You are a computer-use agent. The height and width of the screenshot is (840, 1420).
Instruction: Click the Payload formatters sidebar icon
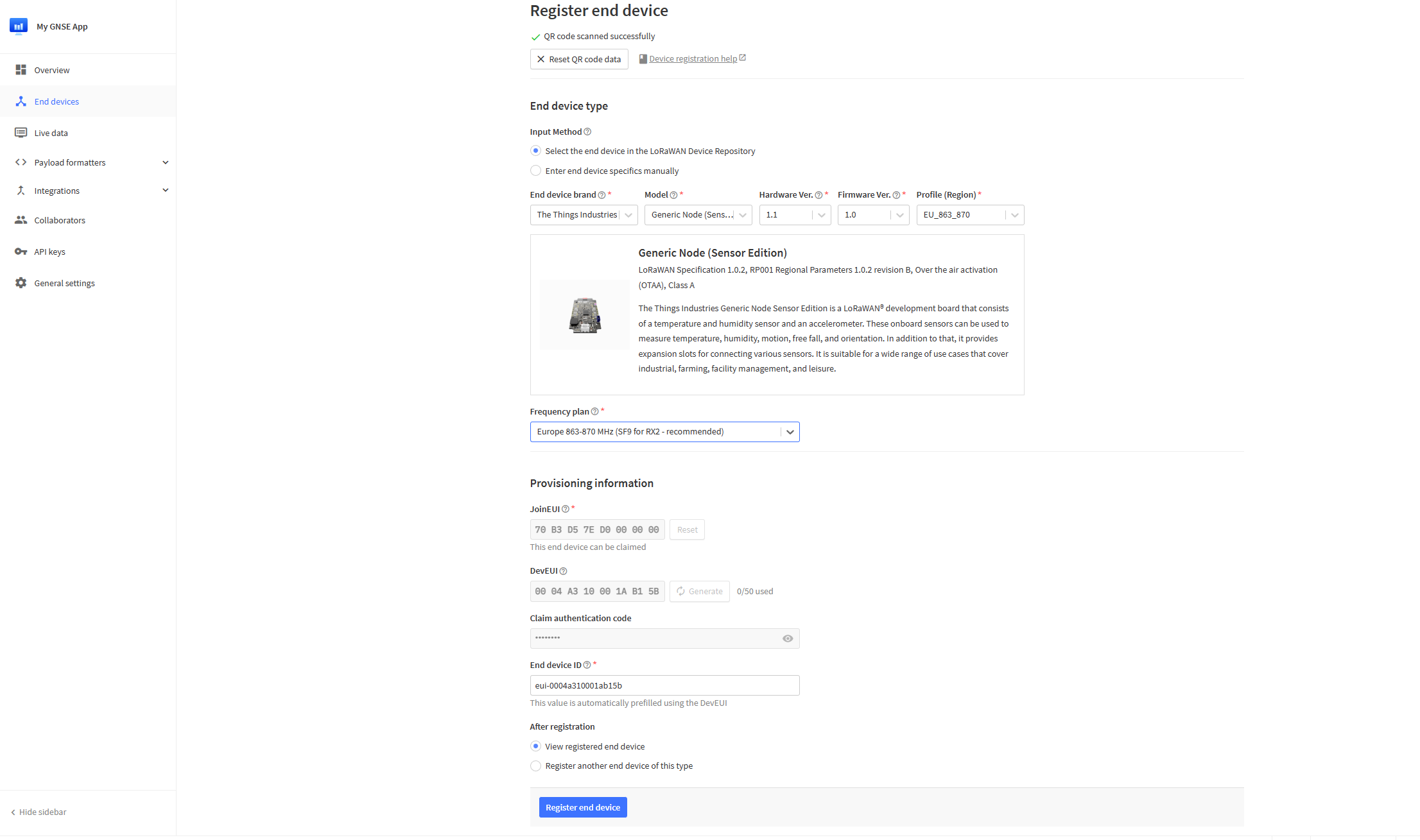point(21,162)
